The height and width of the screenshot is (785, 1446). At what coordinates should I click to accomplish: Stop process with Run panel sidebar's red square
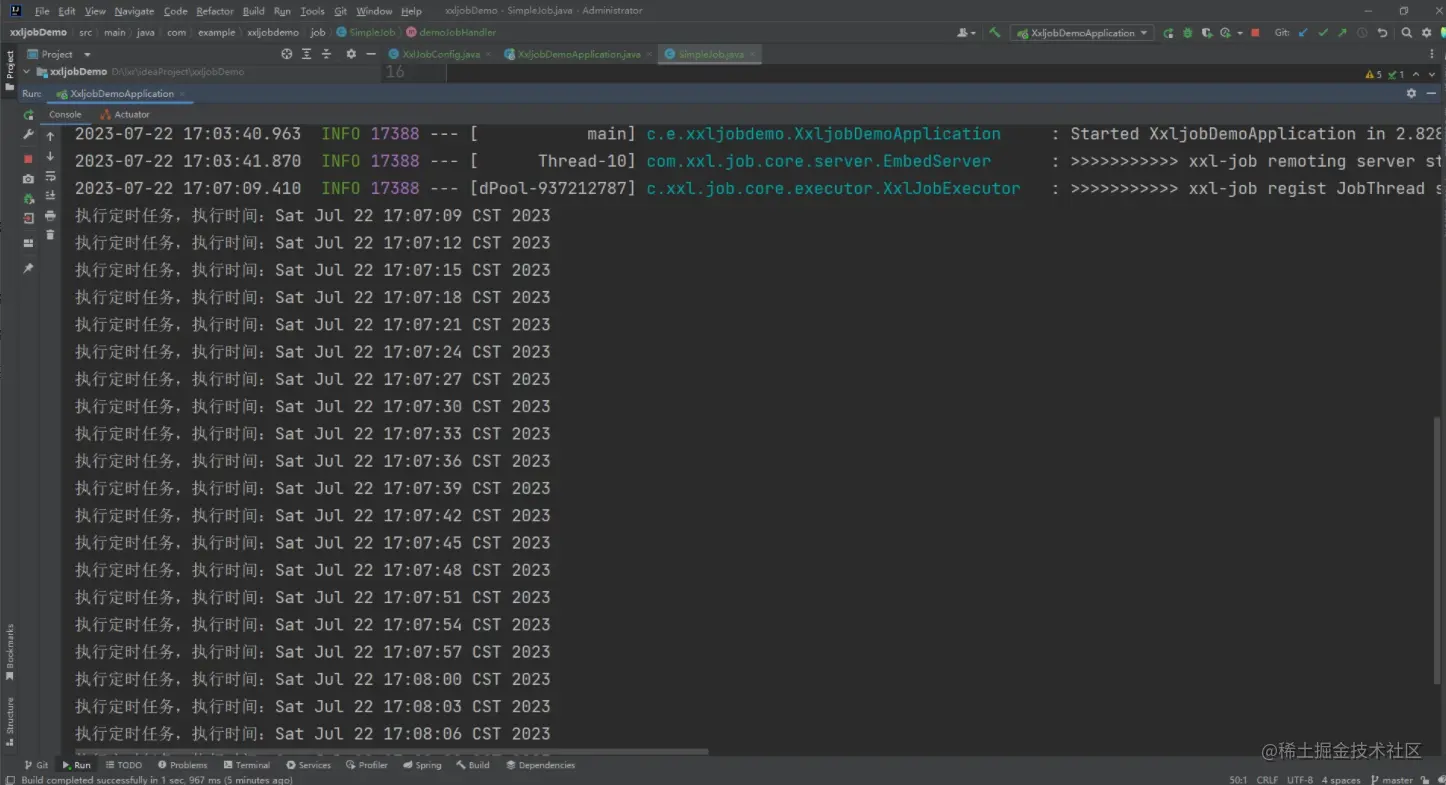pyautogui.click(x=28, y=158)
